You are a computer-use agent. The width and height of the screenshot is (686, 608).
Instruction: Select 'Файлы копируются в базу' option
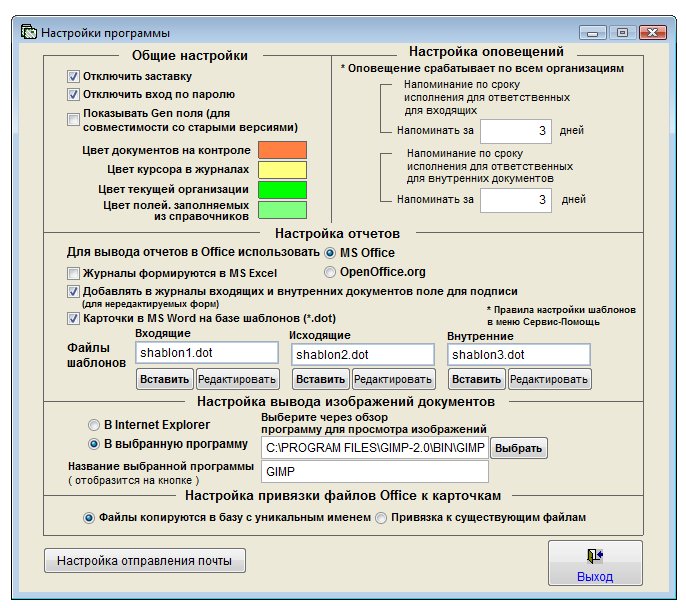pos(89,518)
